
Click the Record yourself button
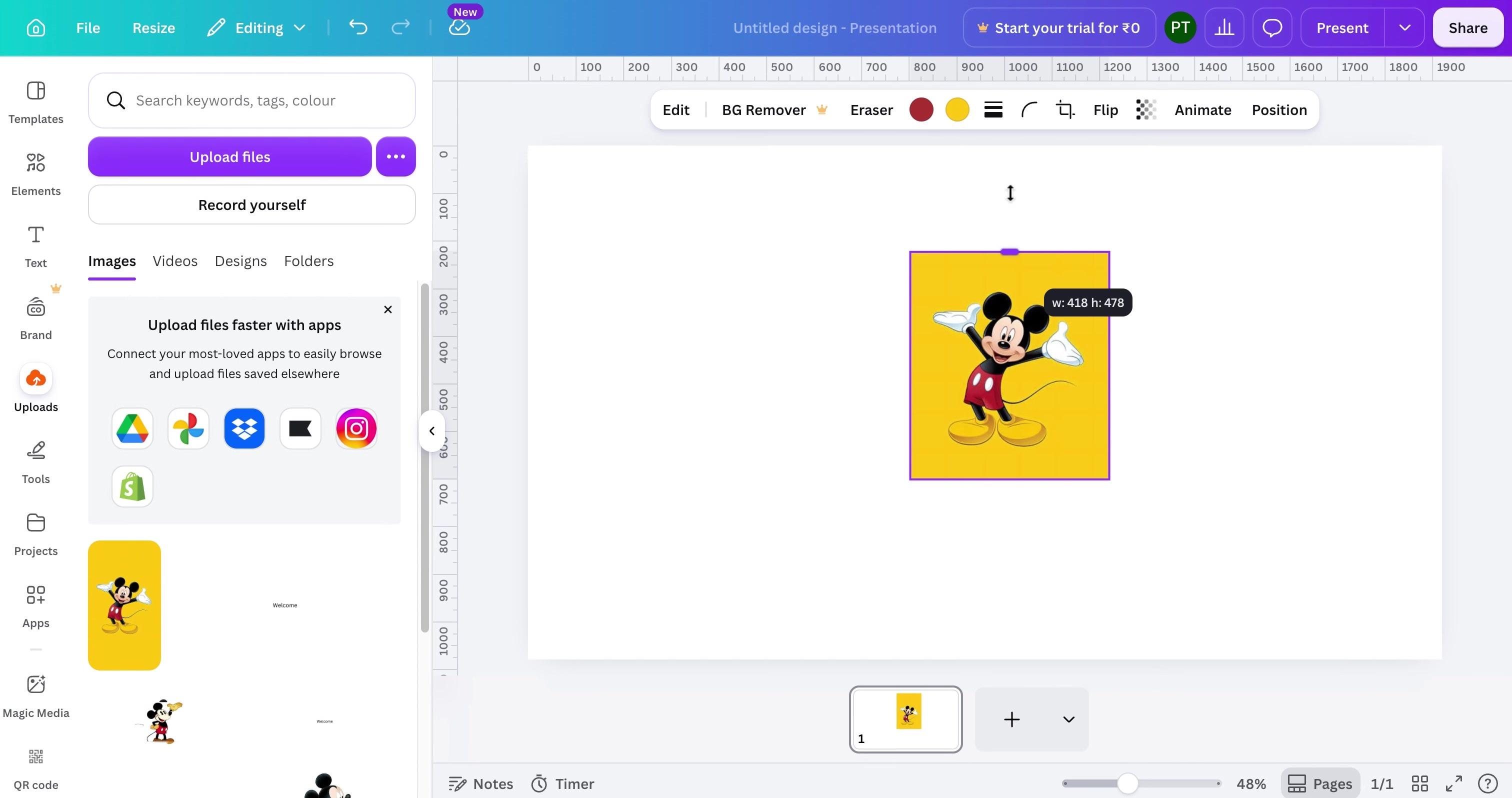[x=252, y=205]
